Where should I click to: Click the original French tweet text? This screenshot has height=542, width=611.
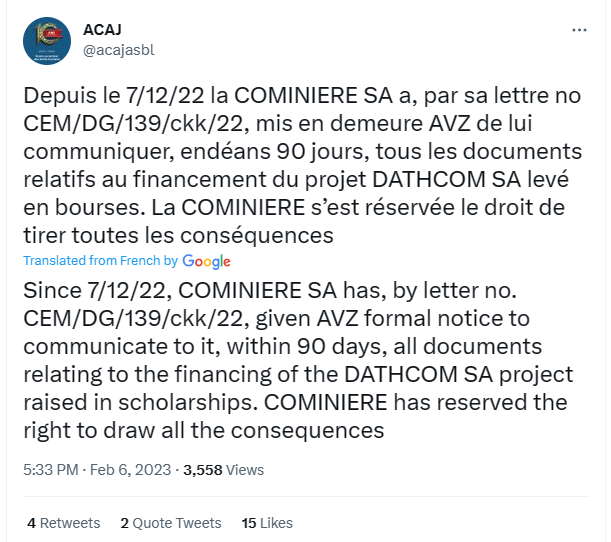[x=302, y=165]
